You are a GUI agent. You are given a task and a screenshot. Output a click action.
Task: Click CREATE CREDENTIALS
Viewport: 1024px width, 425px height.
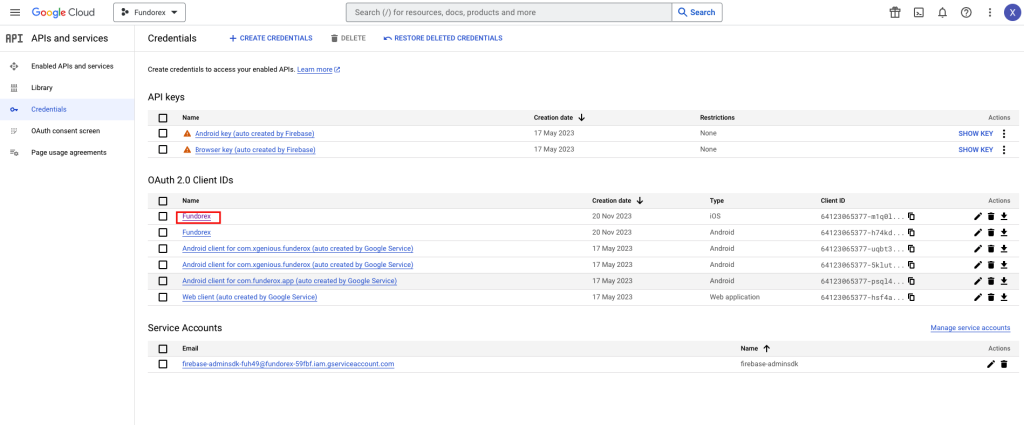click(x=270, y=39)
